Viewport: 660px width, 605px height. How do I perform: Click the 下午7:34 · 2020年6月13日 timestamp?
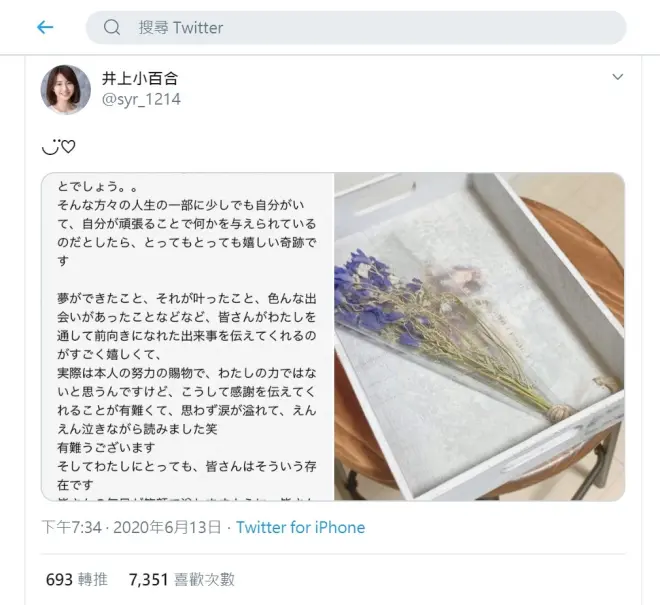pyautogui.click(x=131, y=528)
